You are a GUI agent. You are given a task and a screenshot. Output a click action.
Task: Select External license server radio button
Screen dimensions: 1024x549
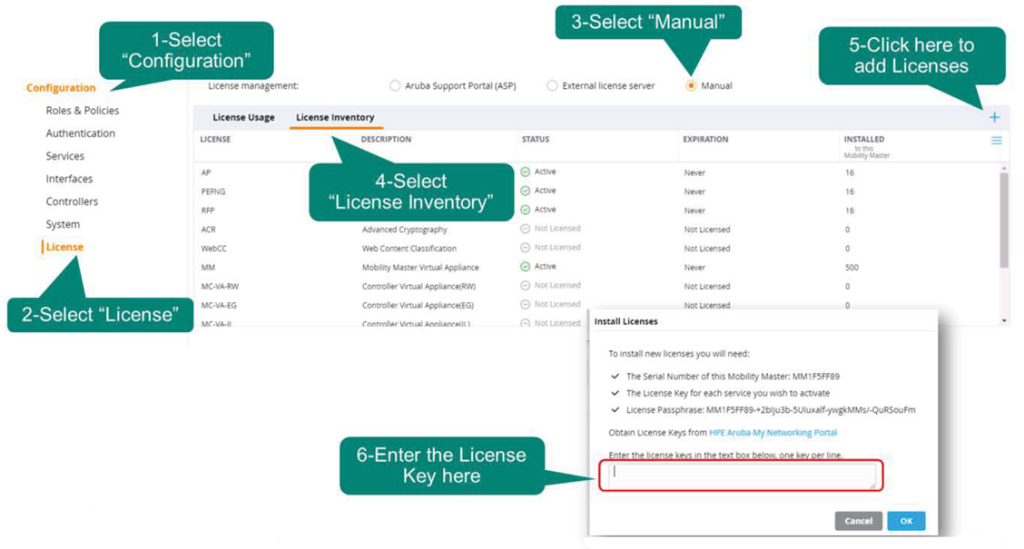pos(552,86)
